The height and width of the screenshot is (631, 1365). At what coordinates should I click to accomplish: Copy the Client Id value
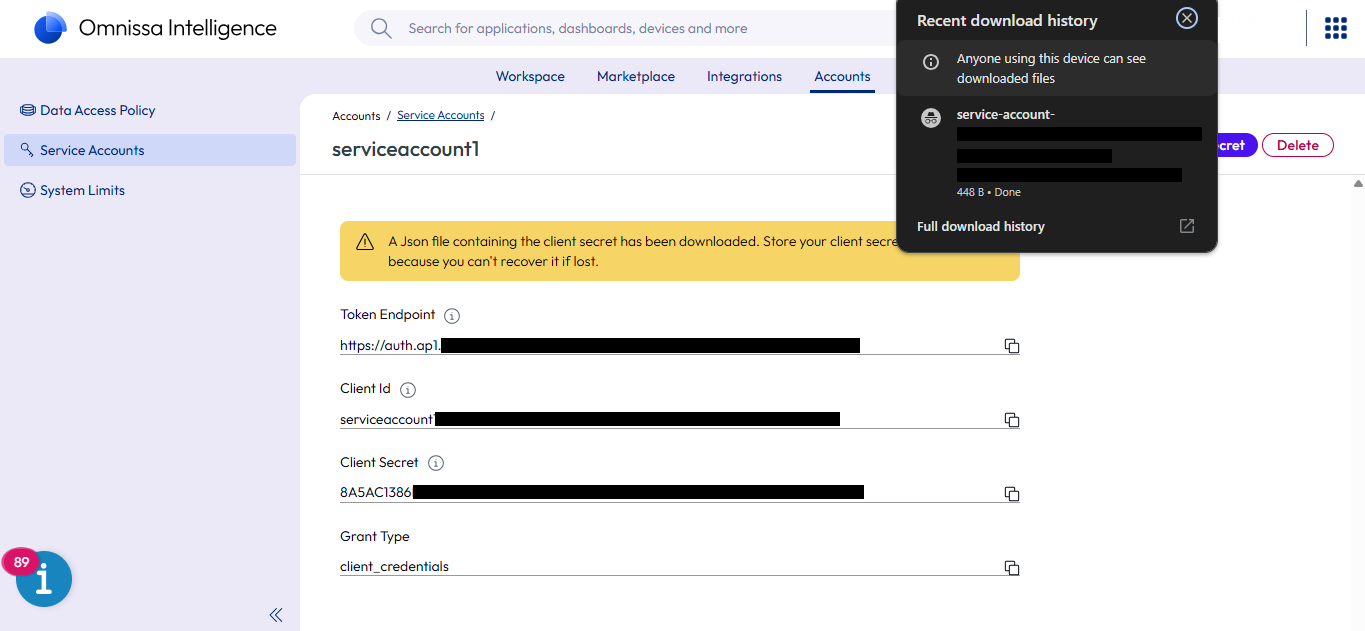click(x=1011, y=420)
